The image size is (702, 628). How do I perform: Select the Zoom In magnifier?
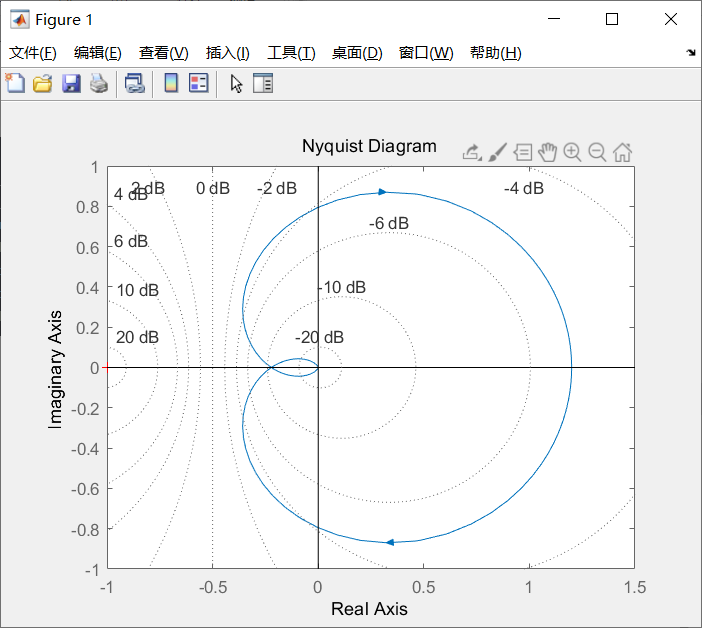[x=572, y=153]
